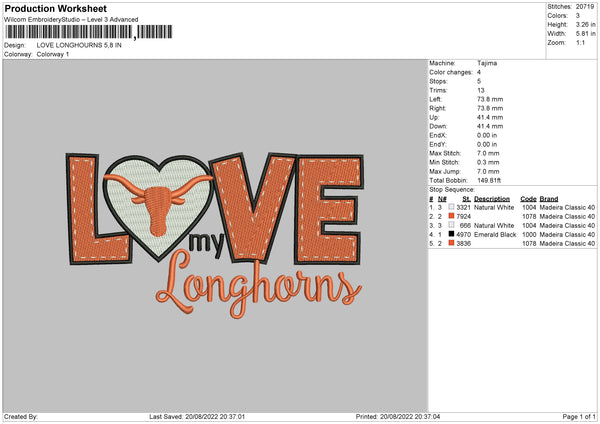Click the Left value '73.8 mm'
This screenshot has width=600, height=424.
coord(490,99)
